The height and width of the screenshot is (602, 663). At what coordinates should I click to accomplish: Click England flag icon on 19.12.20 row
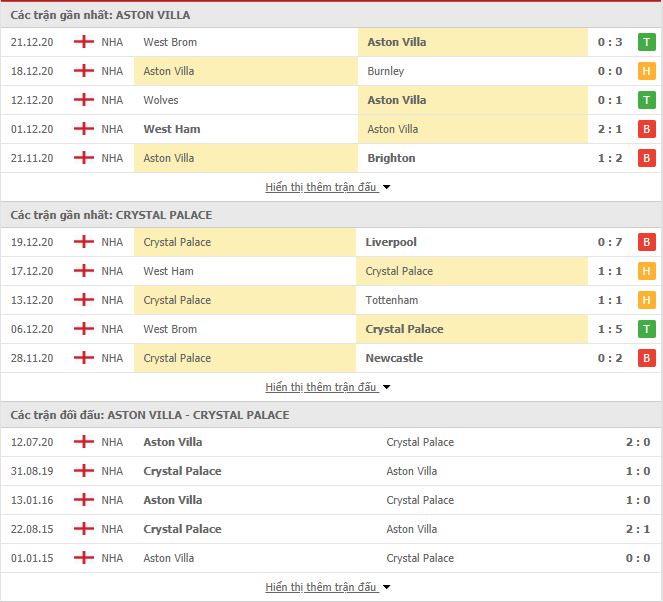tap(84, 242)
